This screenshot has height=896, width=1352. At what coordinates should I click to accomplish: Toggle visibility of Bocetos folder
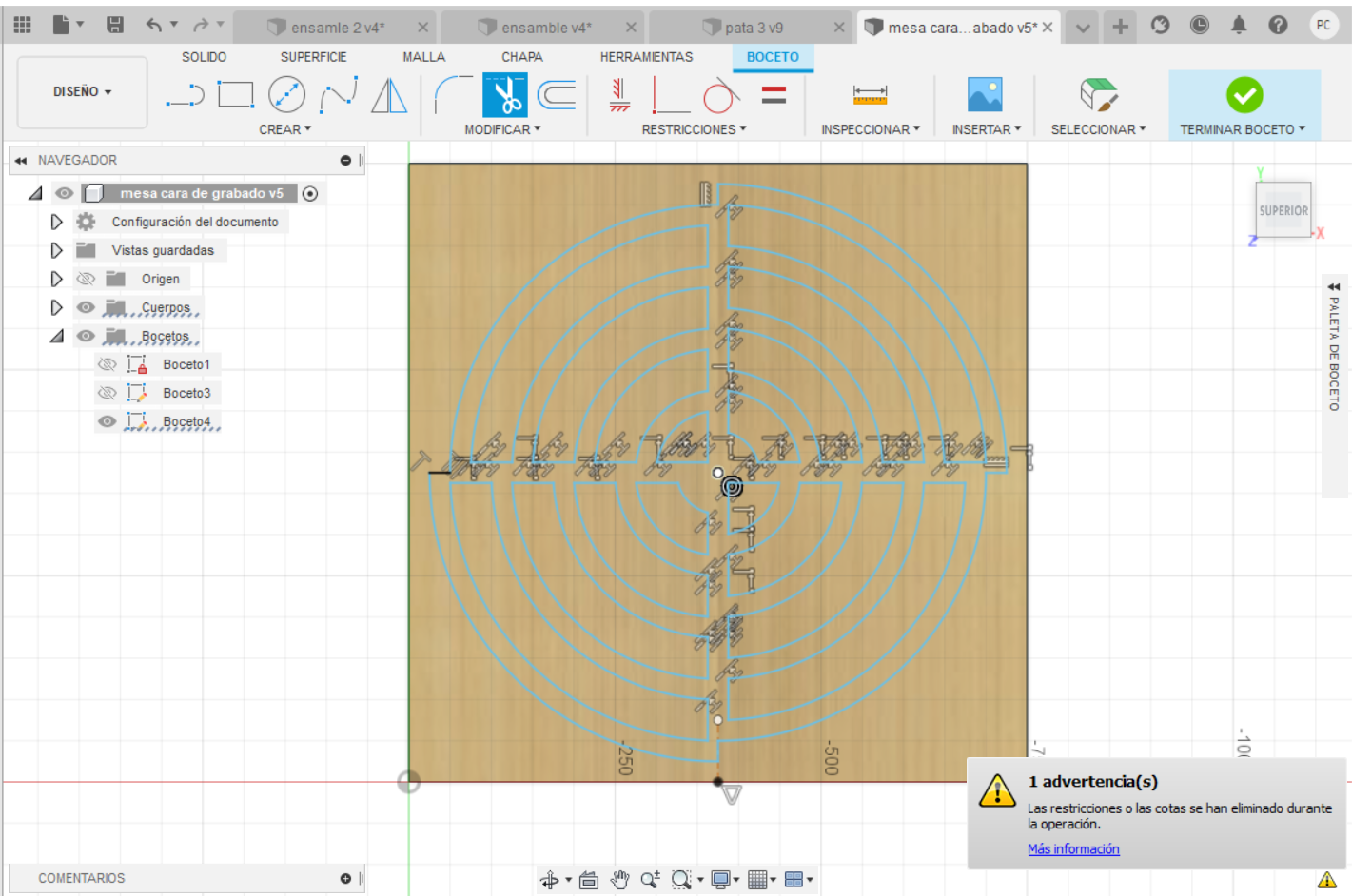pyautogui.click(x=86, y=336)
